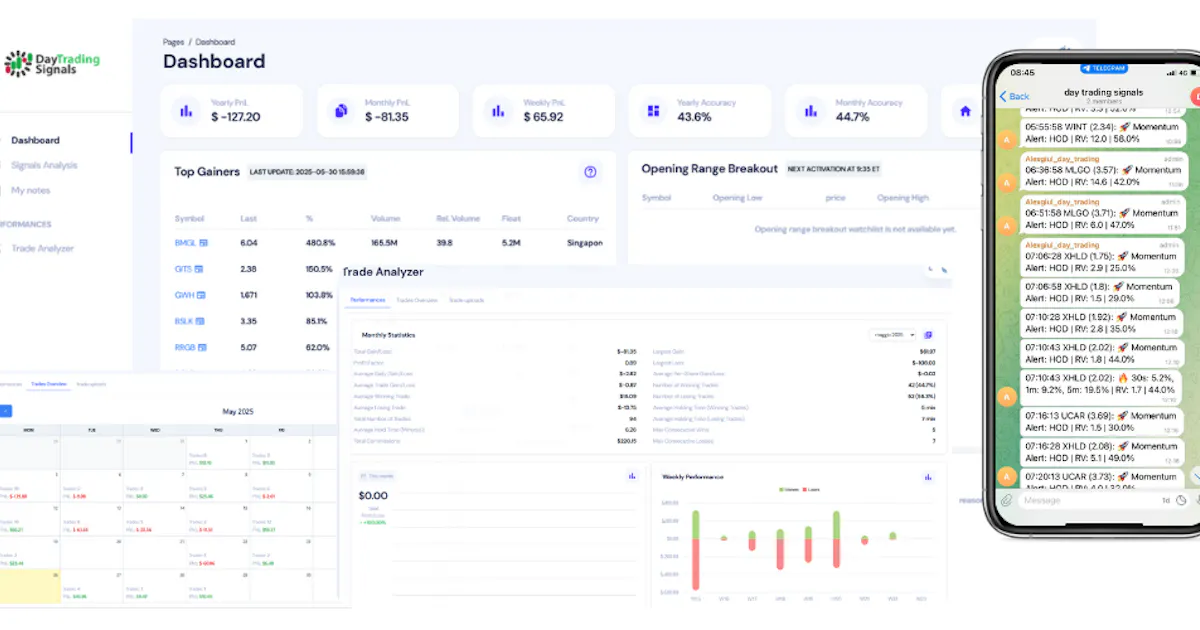Tap the A avatar beside the MLGO (3.71) message
Screen dimensions: 1200x630
tap(1006, 224)
